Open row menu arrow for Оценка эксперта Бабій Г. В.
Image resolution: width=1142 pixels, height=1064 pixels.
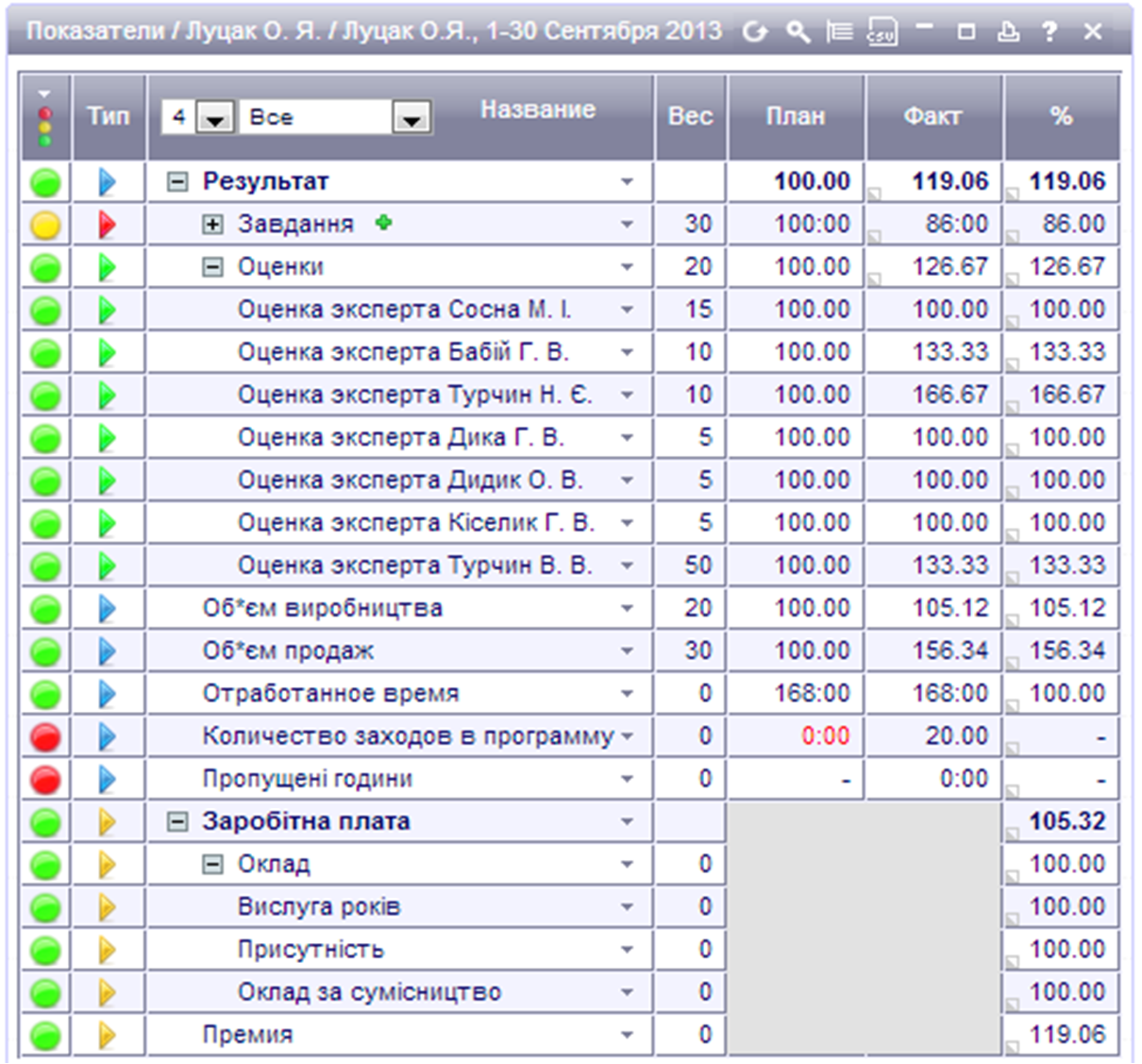[627, 353]
